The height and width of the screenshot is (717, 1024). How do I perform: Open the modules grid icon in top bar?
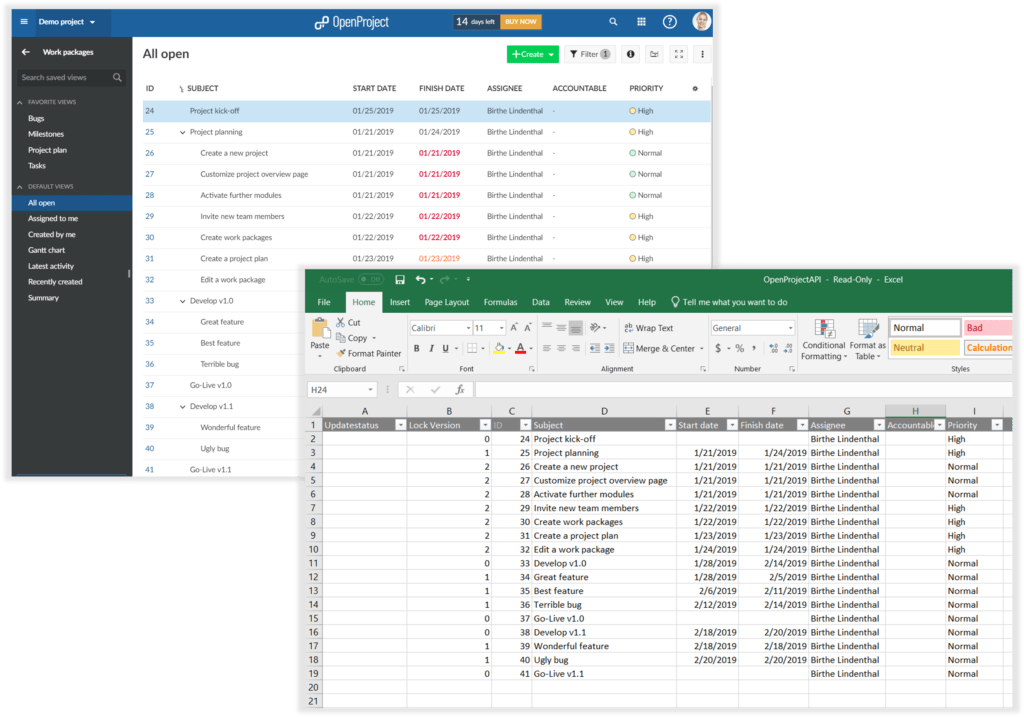(x=641, y=21)
